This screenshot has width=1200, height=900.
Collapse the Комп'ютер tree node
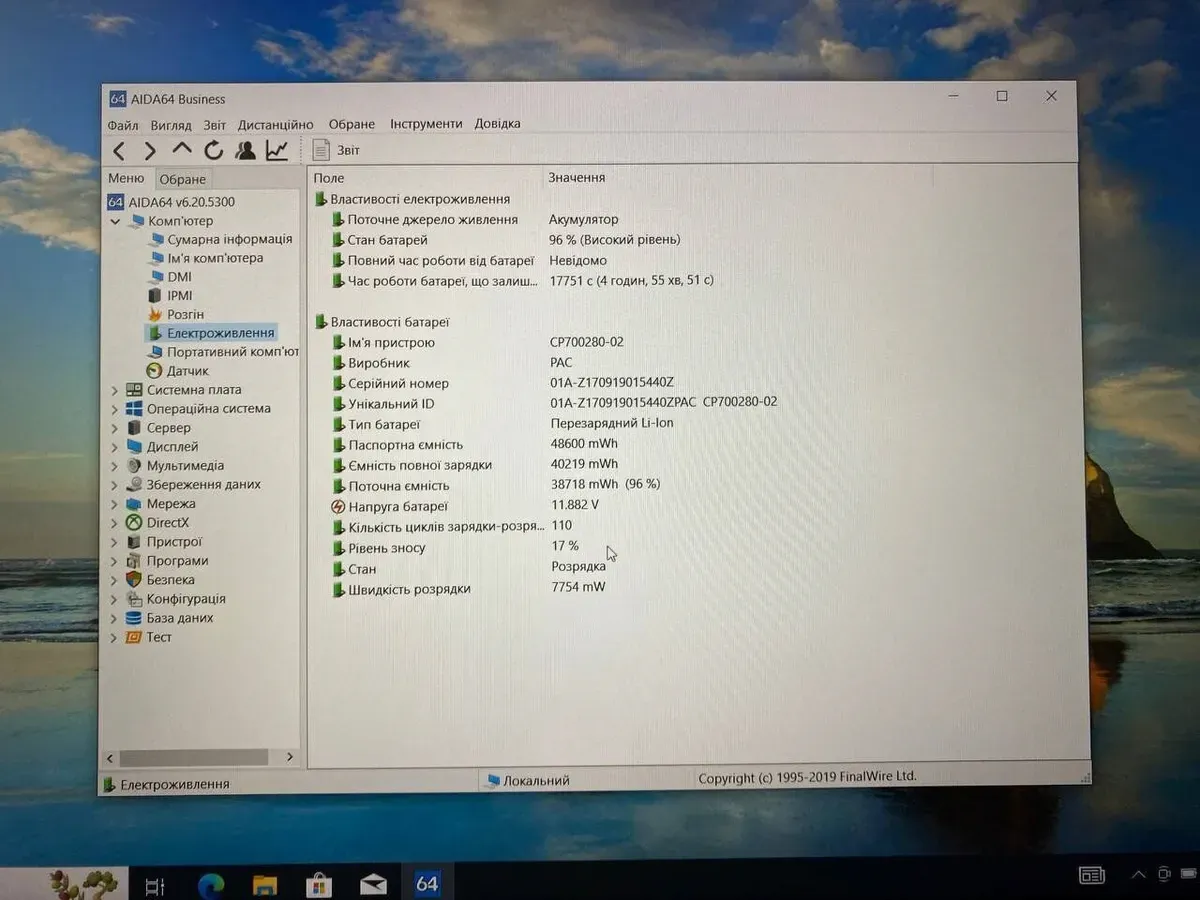coord(116,221)
